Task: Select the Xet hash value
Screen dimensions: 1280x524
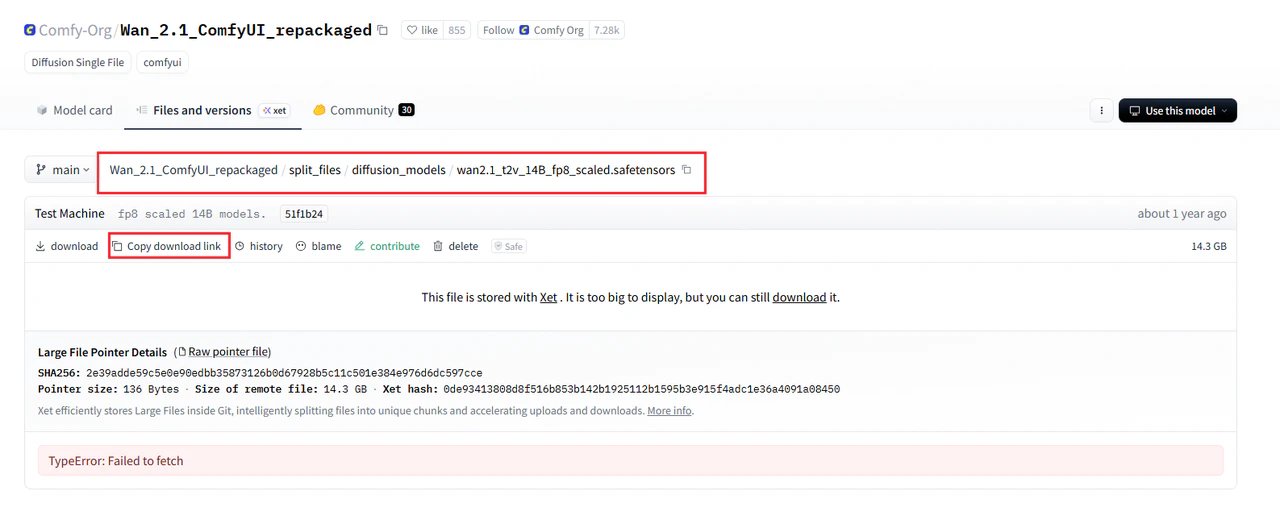Action: (642, 389)
